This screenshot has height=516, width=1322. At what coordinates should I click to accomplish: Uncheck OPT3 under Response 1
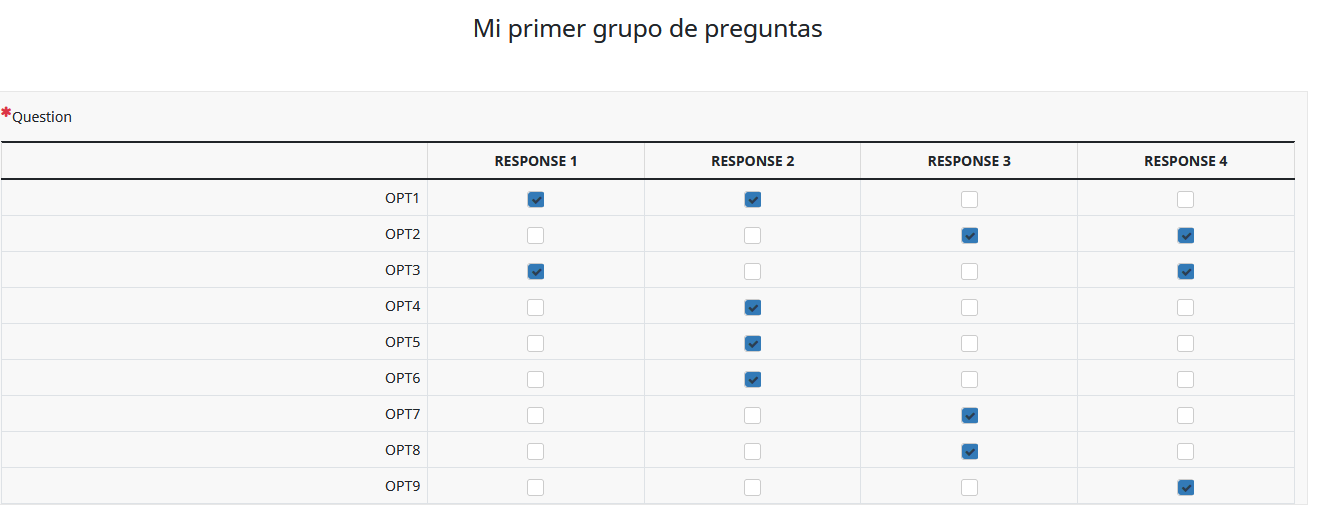pyautogui.click(x=536, y=271)
